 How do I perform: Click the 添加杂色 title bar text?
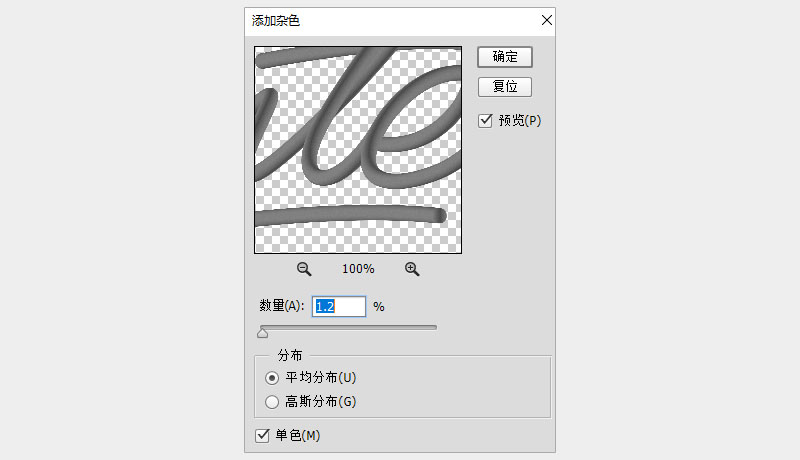[x=275, y=20]
